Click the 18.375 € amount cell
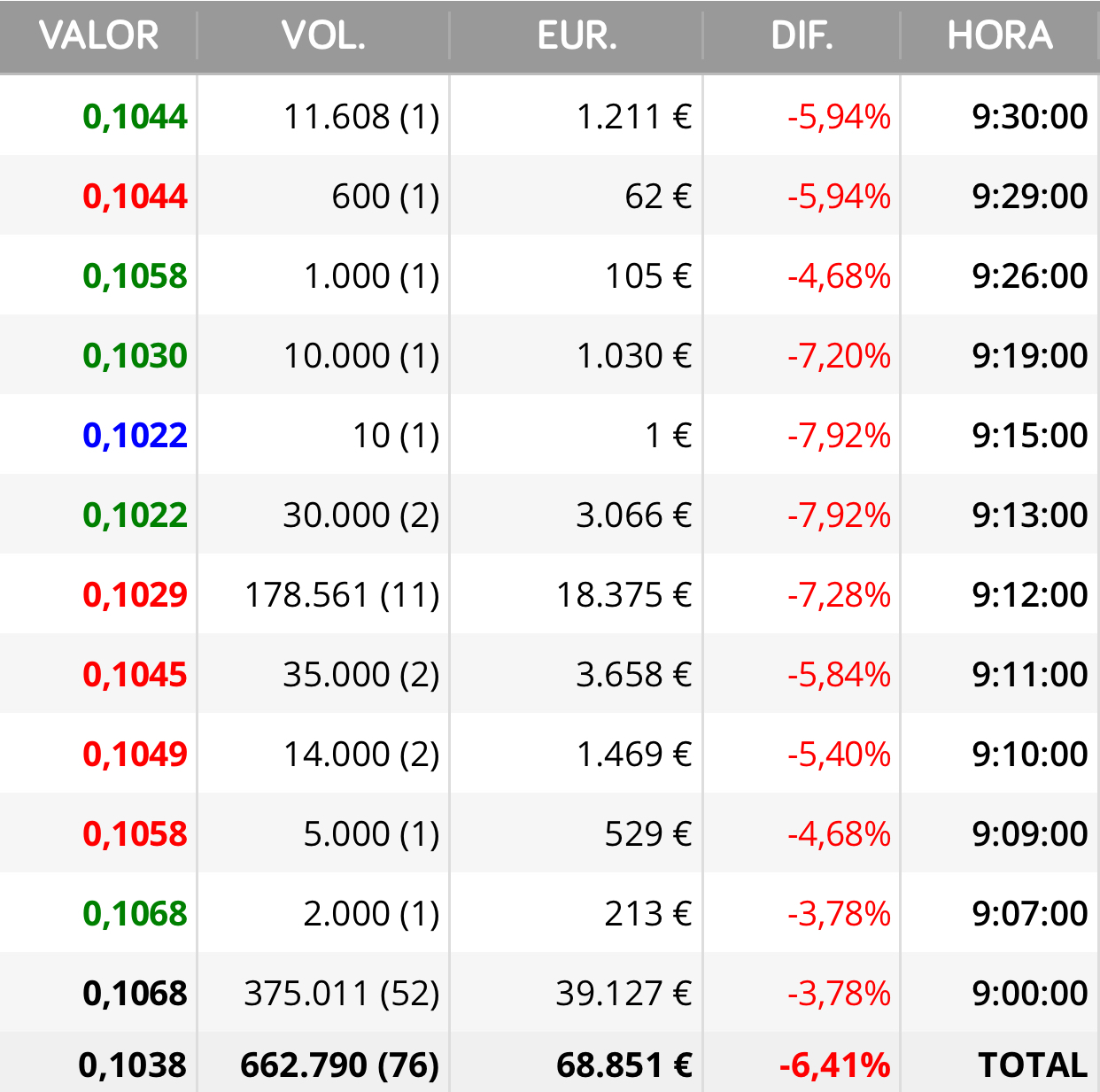 tap(624, 594)
